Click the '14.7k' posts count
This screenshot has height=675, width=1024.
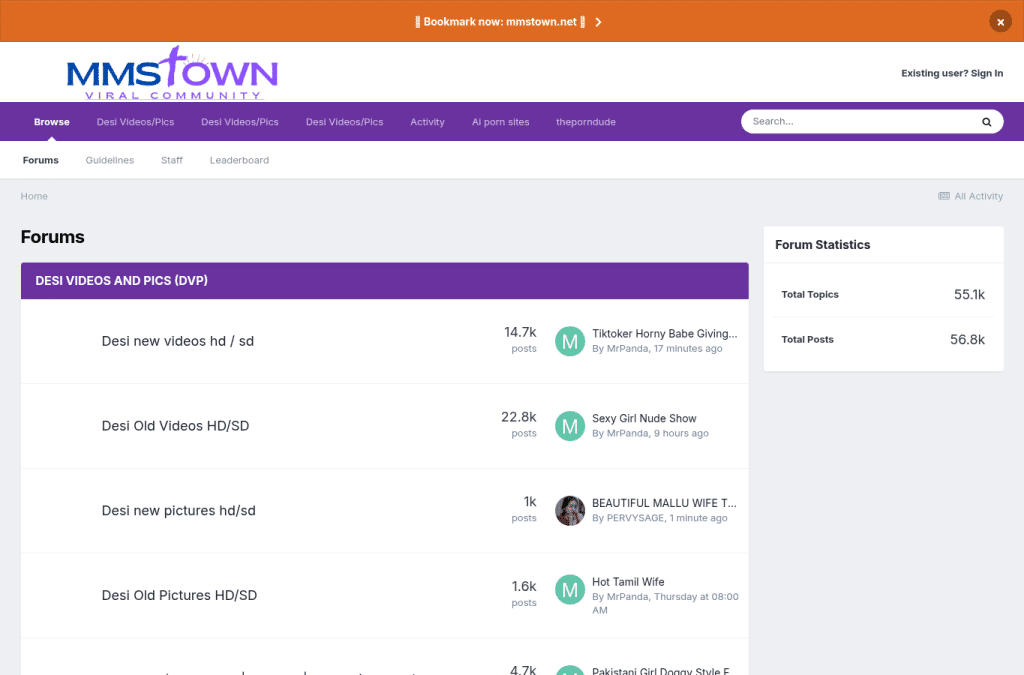[520, 332]
